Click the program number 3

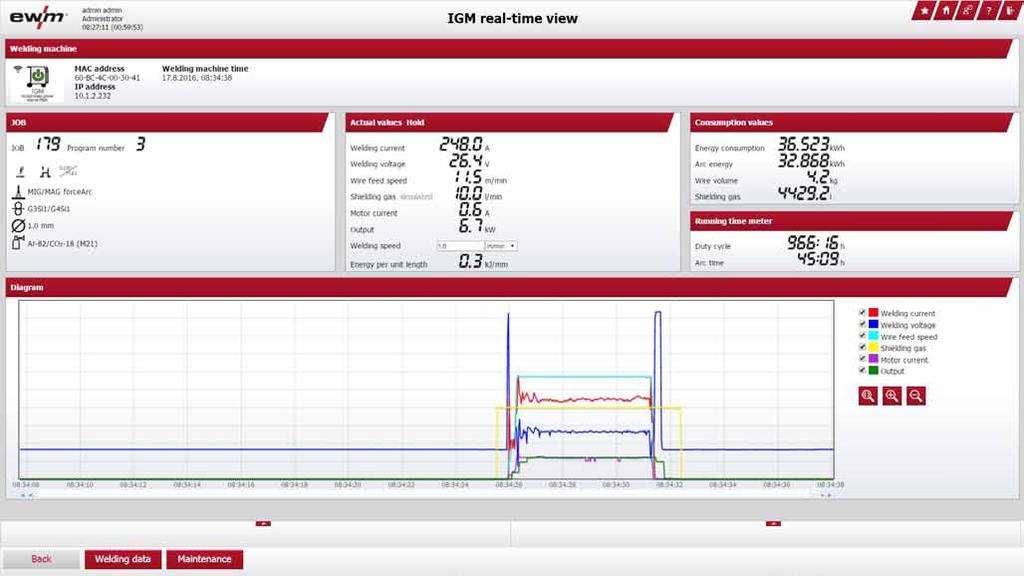[140, 144]
